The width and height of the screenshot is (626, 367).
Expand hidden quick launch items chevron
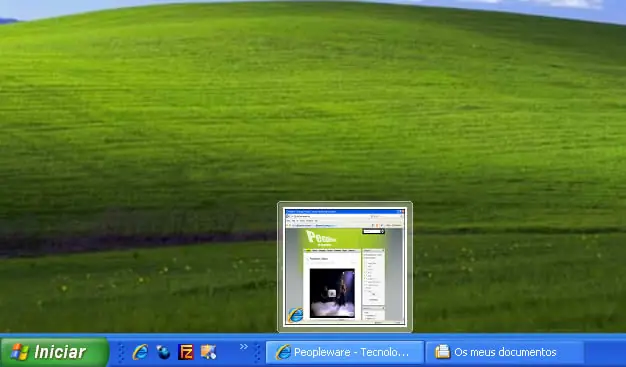point(244,347)
